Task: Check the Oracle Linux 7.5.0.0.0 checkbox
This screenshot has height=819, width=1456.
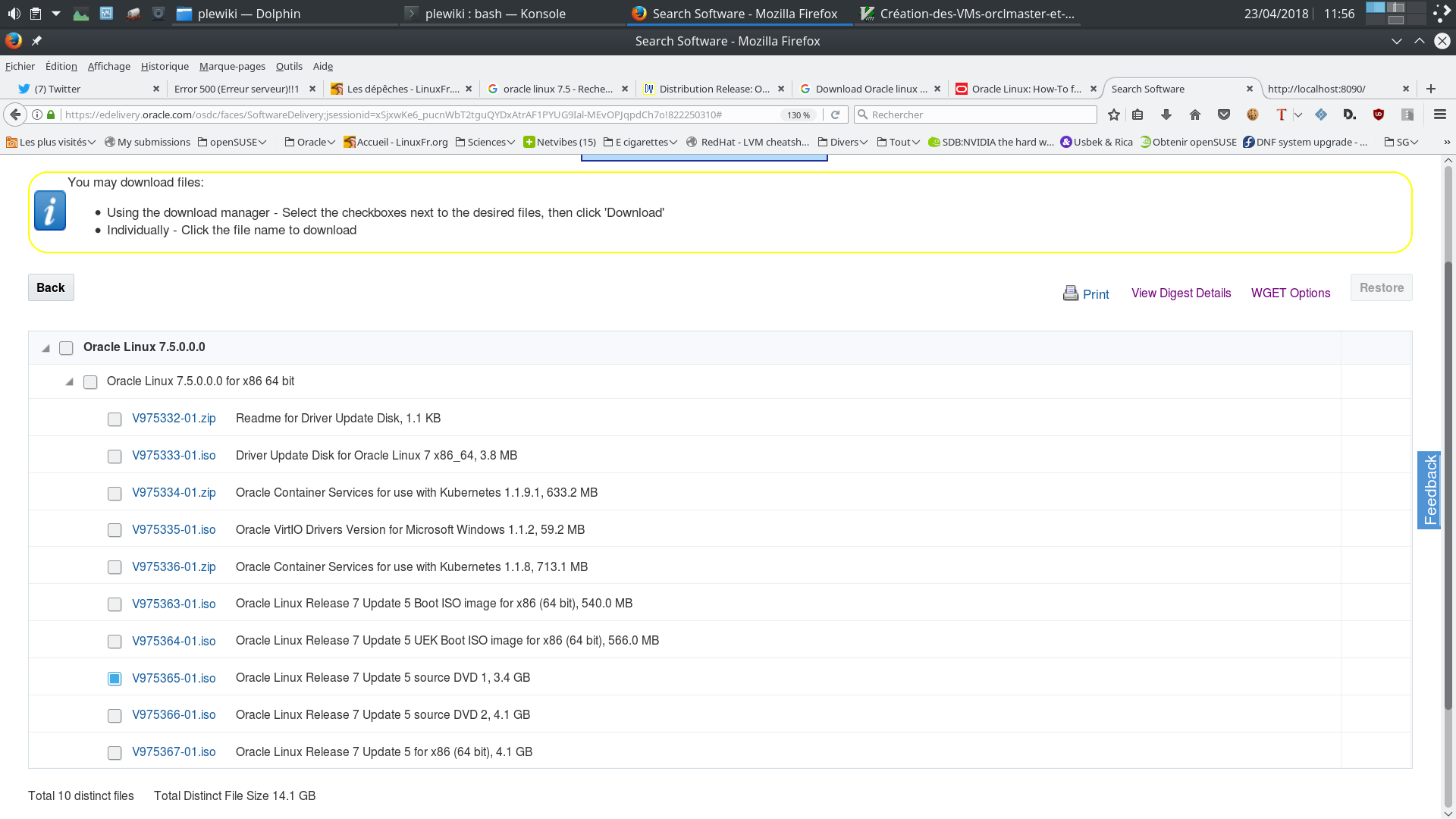Action: (x=66, y=348)
